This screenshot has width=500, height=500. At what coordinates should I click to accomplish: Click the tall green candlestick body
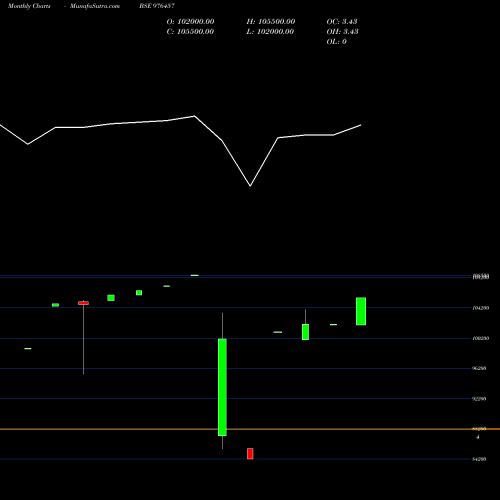click(222, 387)
